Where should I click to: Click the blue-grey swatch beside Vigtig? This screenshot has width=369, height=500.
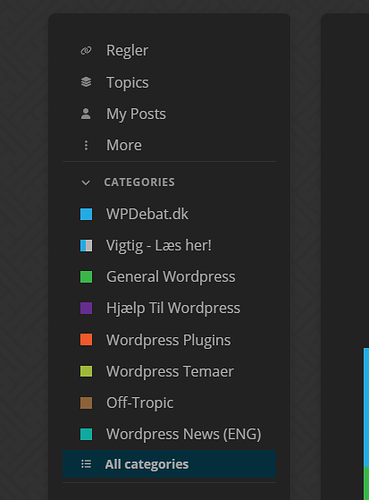click(86, 246)
